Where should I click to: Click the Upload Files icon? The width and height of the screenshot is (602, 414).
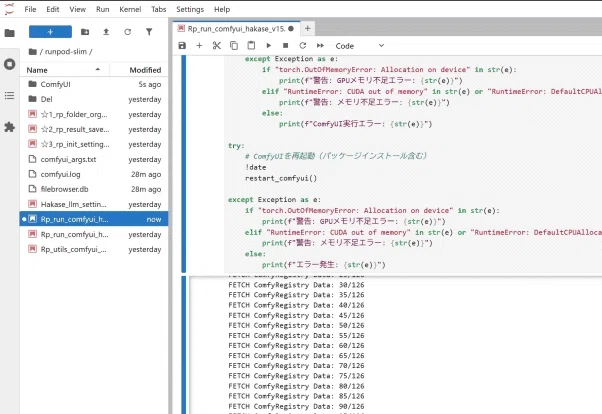pyautogui.click(x=106, y=32)
